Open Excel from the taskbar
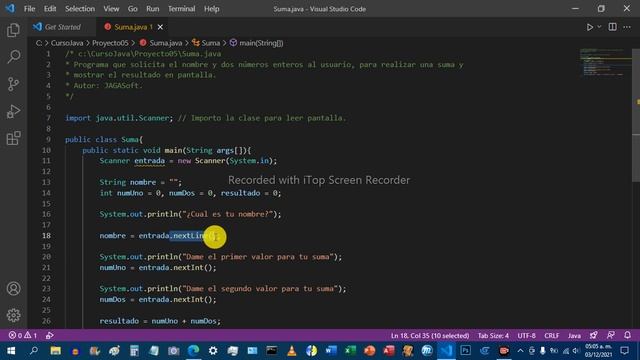 350,351
